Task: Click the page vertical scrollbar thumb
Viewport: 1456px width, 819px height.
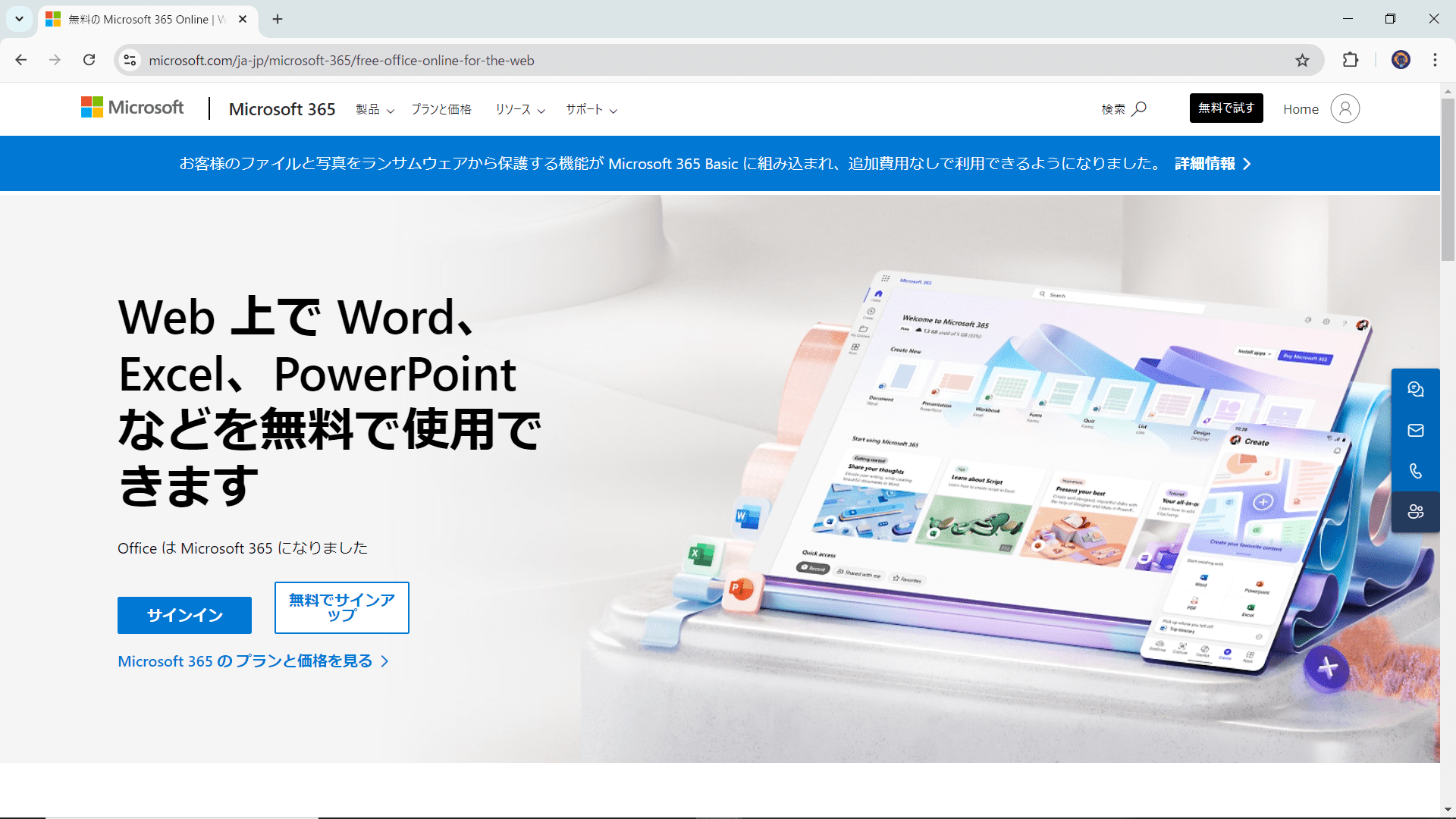Action: [1448, 179]
